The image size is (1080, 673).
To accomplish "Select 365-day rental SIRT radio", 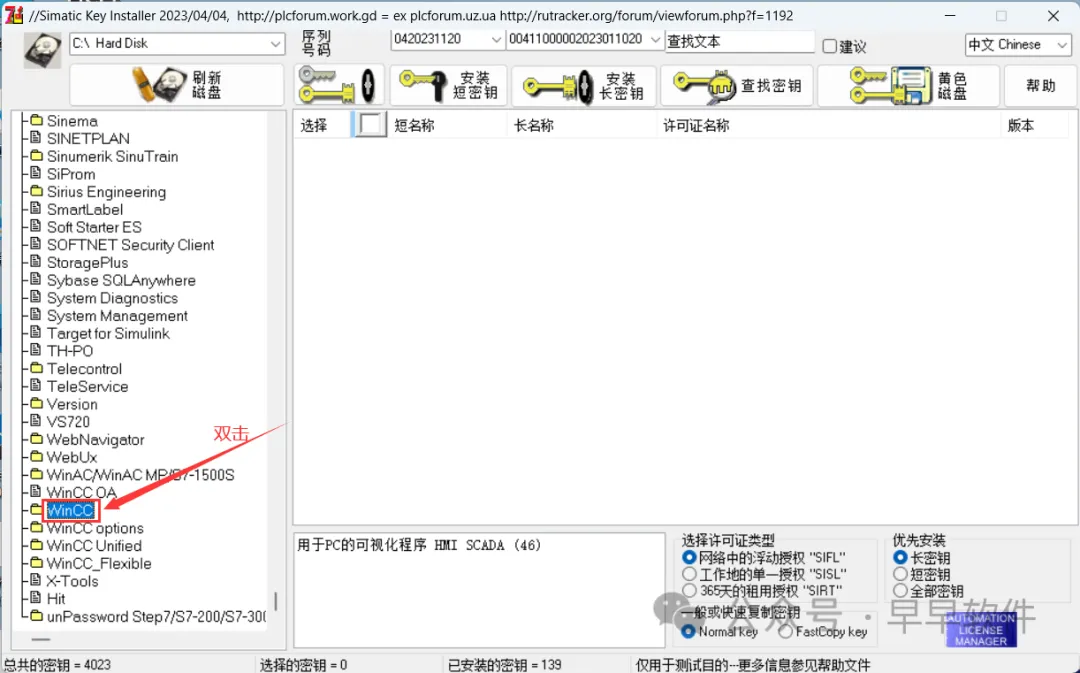I will pos(689,590).
